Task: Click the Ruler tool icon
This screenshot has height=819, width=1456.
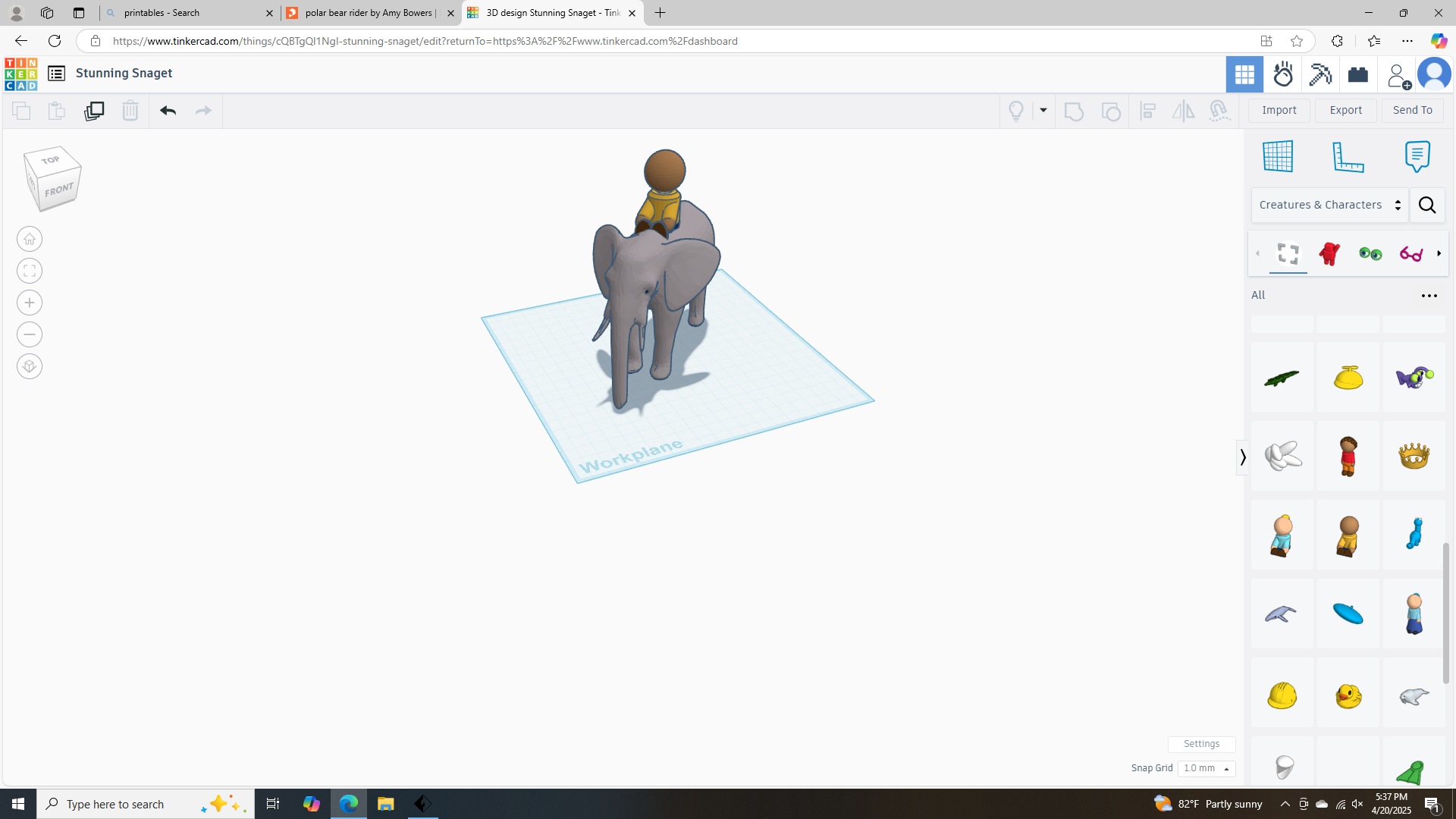Action: click(x=1348, y=156)
